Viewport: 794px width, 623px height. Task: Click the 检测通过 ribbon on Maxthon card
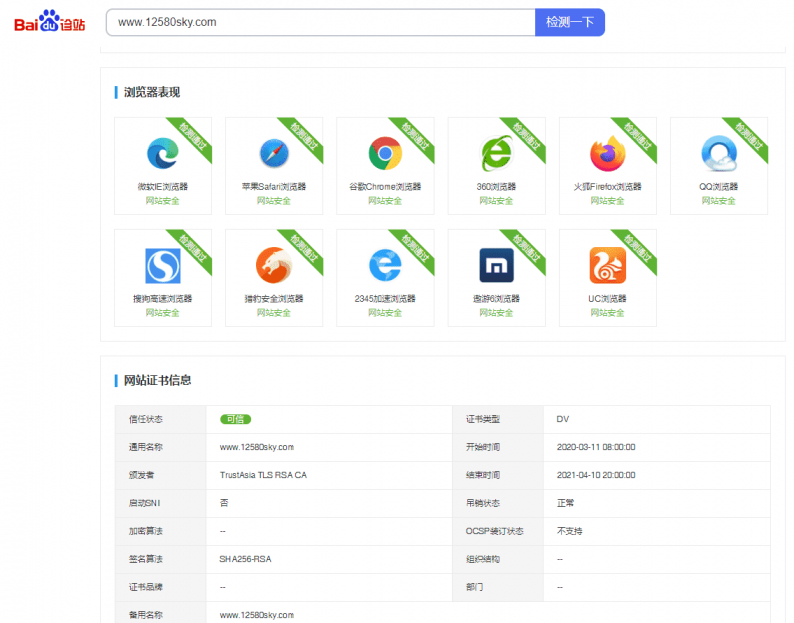pyautogui.click(x=526, y=248)
